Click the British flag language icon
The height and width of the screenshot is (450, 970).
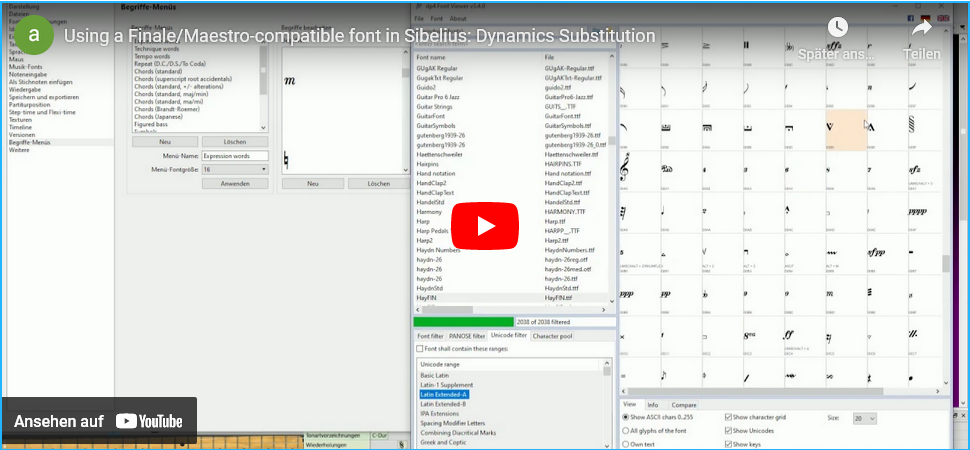pyautogui.click(x=942, y=18)
